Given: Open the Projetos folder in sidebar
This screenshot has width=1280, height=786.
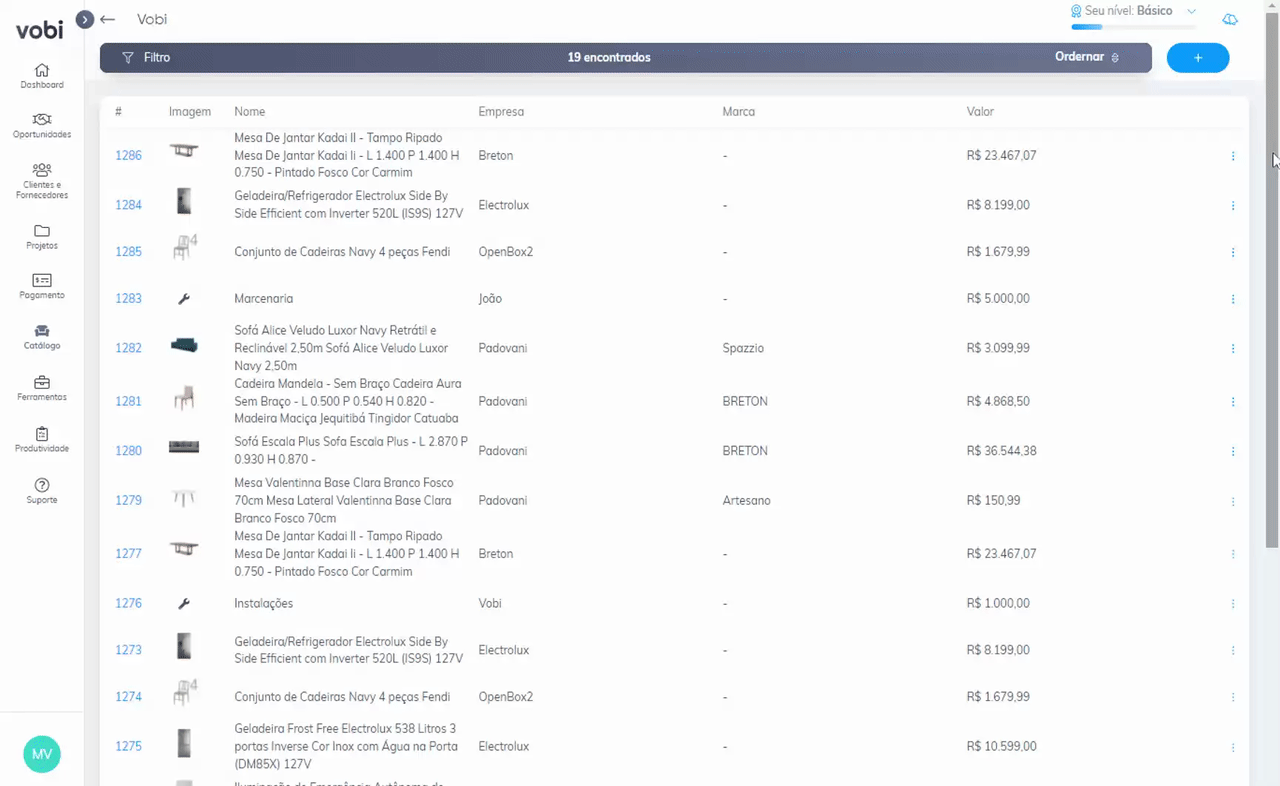Looking at the screenshot, I should tap(42, 237).
